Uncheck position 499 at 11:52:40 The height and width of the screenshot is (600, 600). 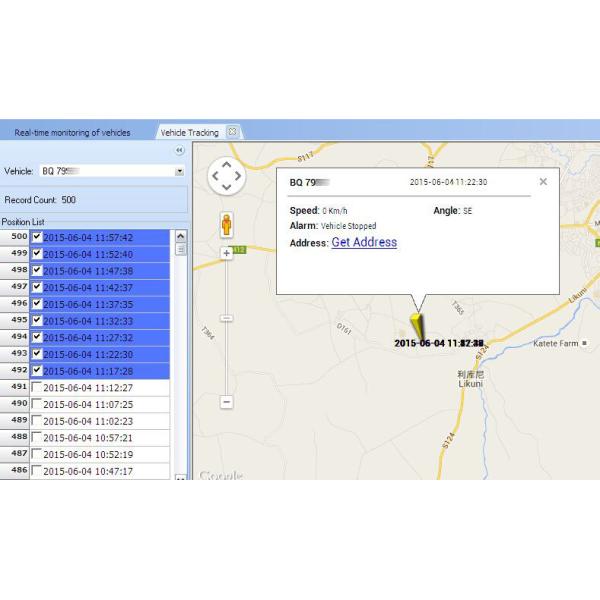click(37, 253)
